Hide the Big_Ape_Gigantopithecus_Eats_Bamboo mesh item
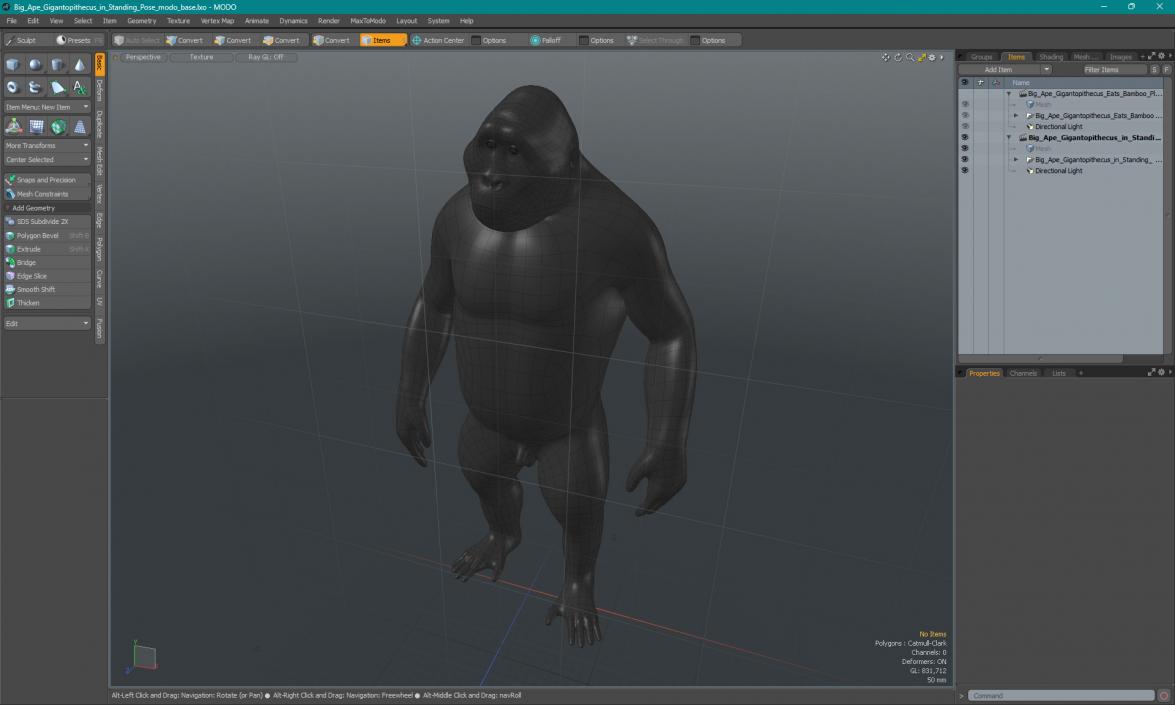The width and height of the screenshot is (1175, 705). click(965, 114)
